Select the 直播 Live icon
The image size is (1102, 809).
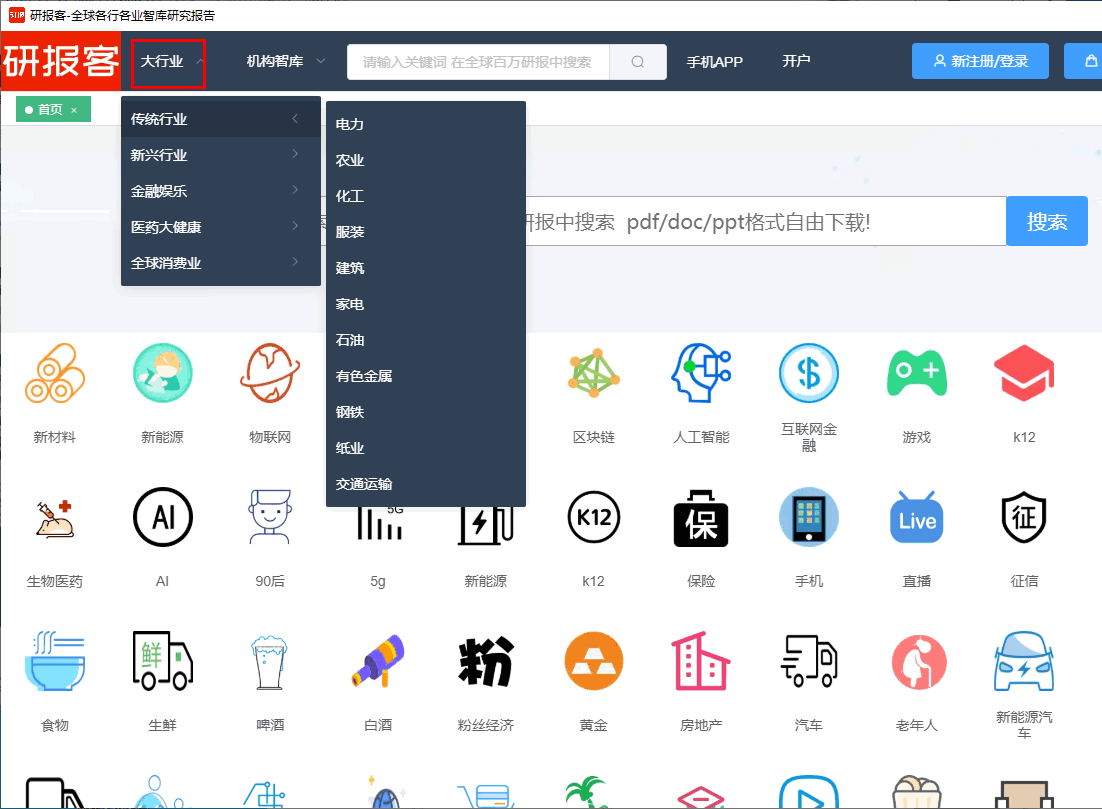click(x=916, y=517)
